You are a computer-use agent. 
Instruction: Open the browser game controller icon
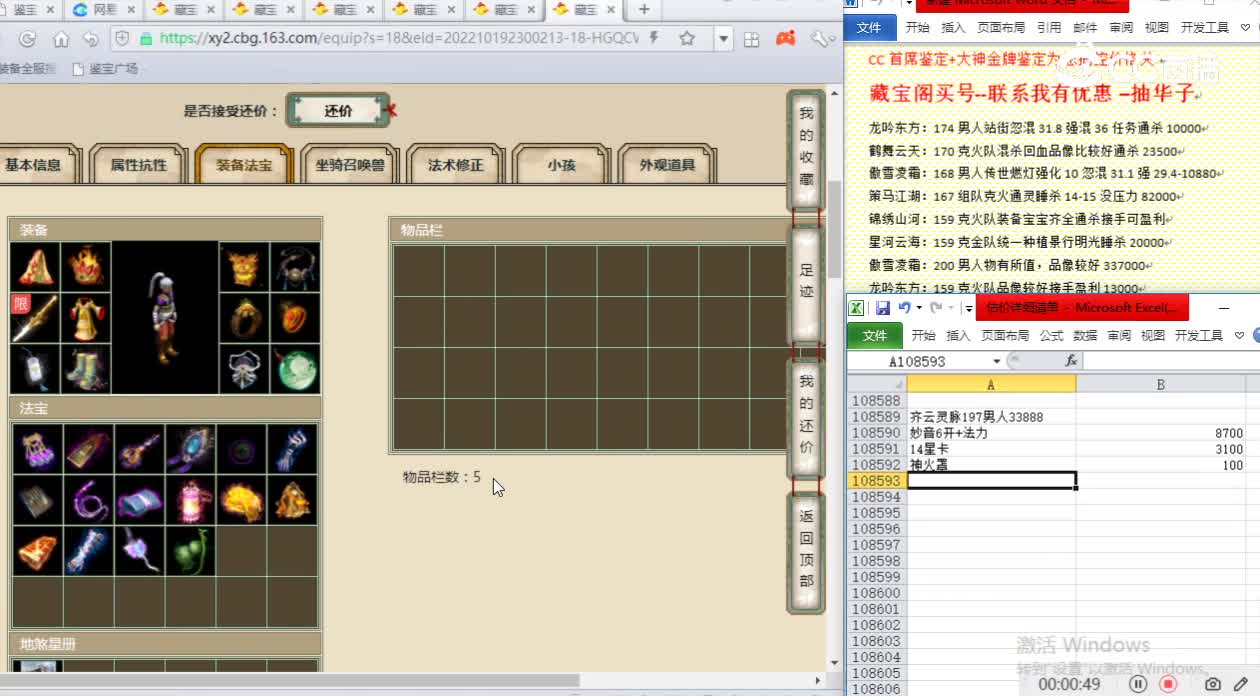786,39
